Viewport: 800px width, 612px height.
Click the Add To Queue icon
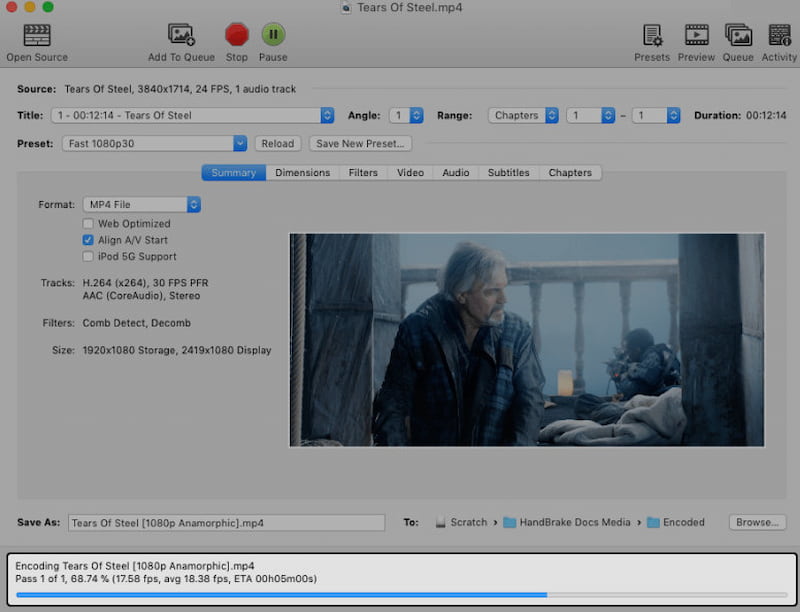pyautogui.click(x=181, y=35)
